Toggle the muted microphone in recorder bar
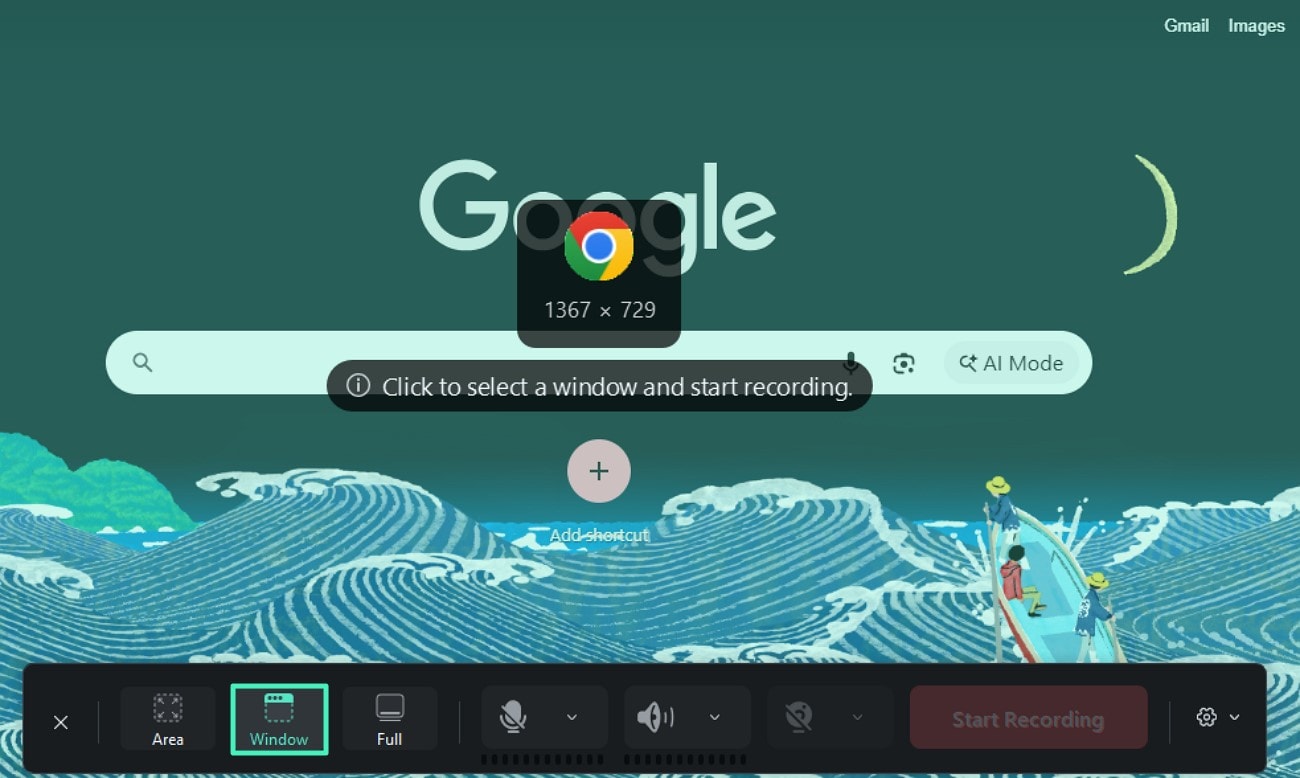 tap(513, 716)
